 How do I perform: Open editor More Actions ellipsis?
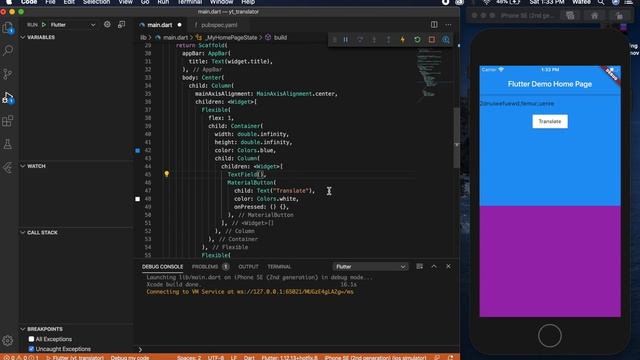(x=448, y=24)
